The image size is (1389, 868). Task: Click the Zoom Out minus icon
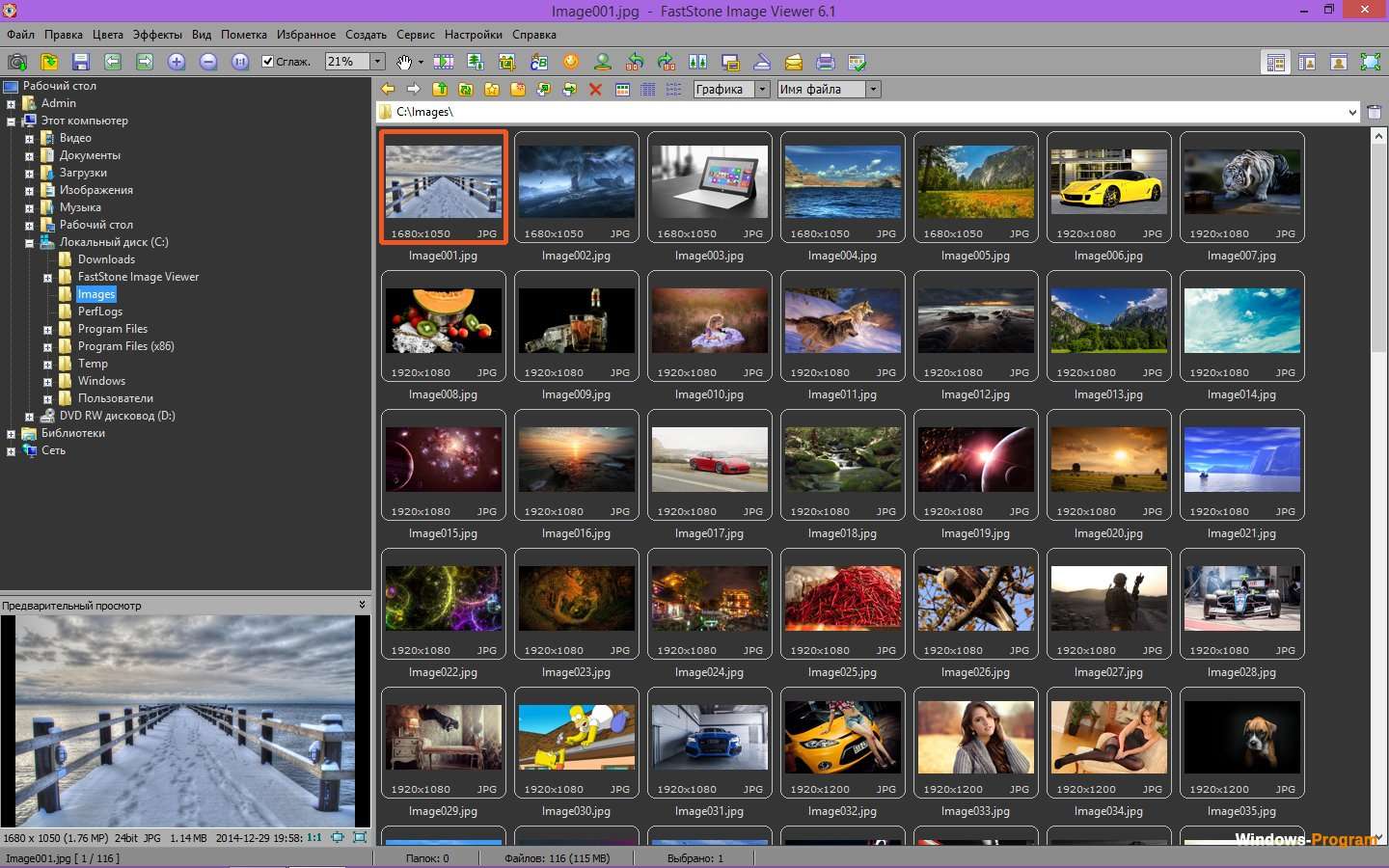pos(208,62)
